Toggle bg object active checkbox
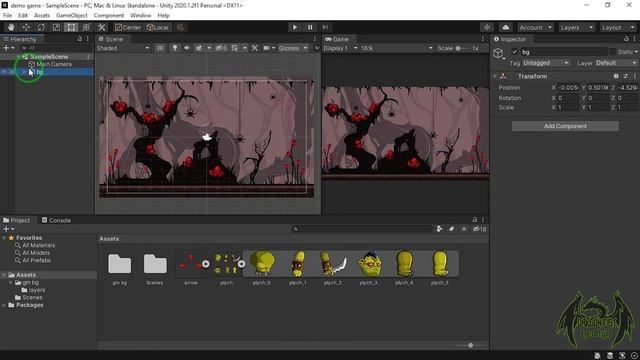This screenshot has height=360, width=640. (514, 52)
